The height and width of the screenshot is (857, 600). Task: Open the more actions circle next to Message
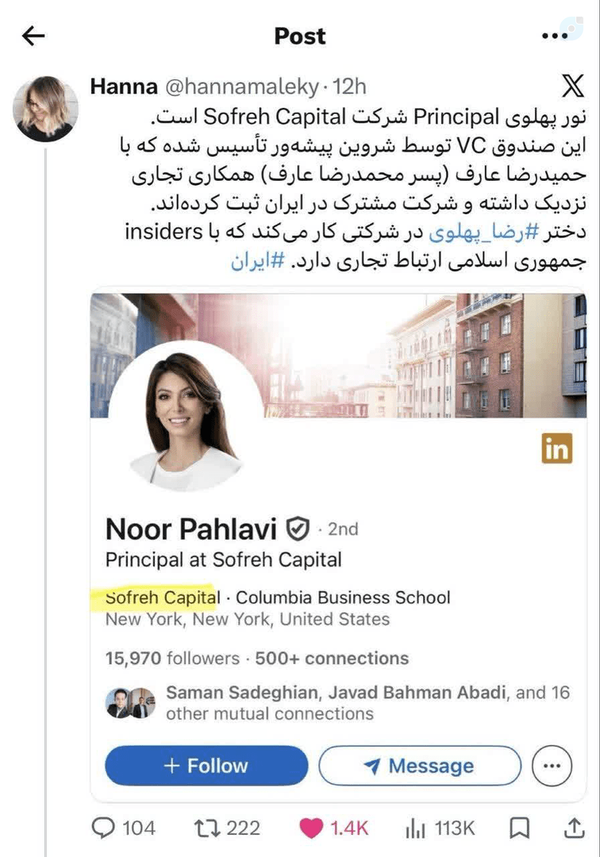551,766
